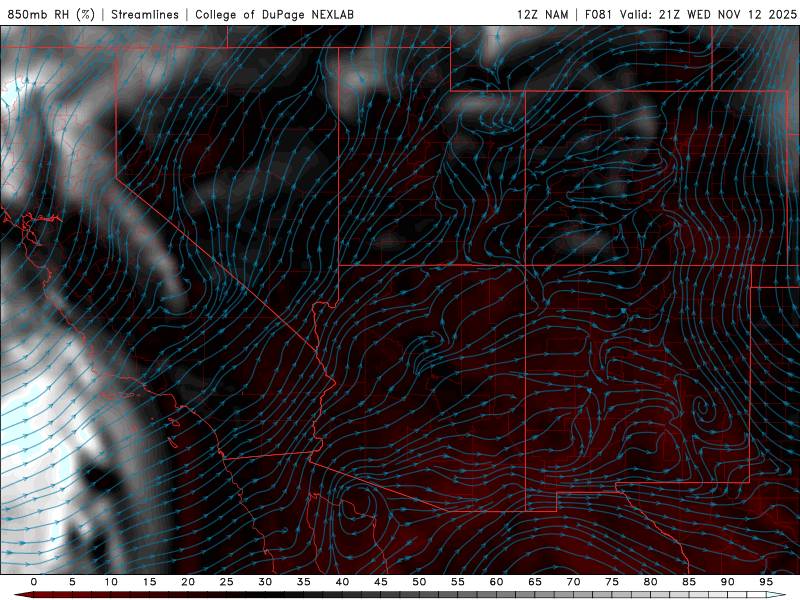Click the "90" label on the humidity scale

pyautogui.click(x=727, y=582)
